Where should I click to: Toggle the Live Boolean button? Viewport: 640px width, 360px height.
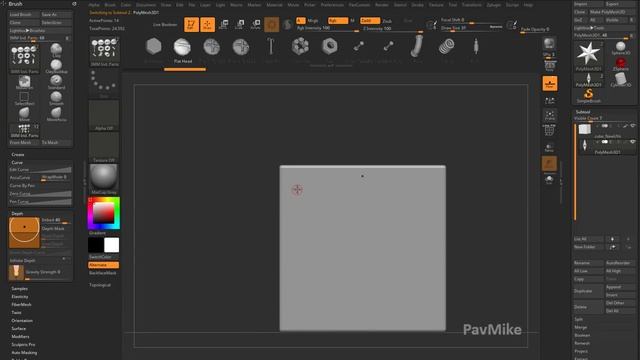click(165, 24)
